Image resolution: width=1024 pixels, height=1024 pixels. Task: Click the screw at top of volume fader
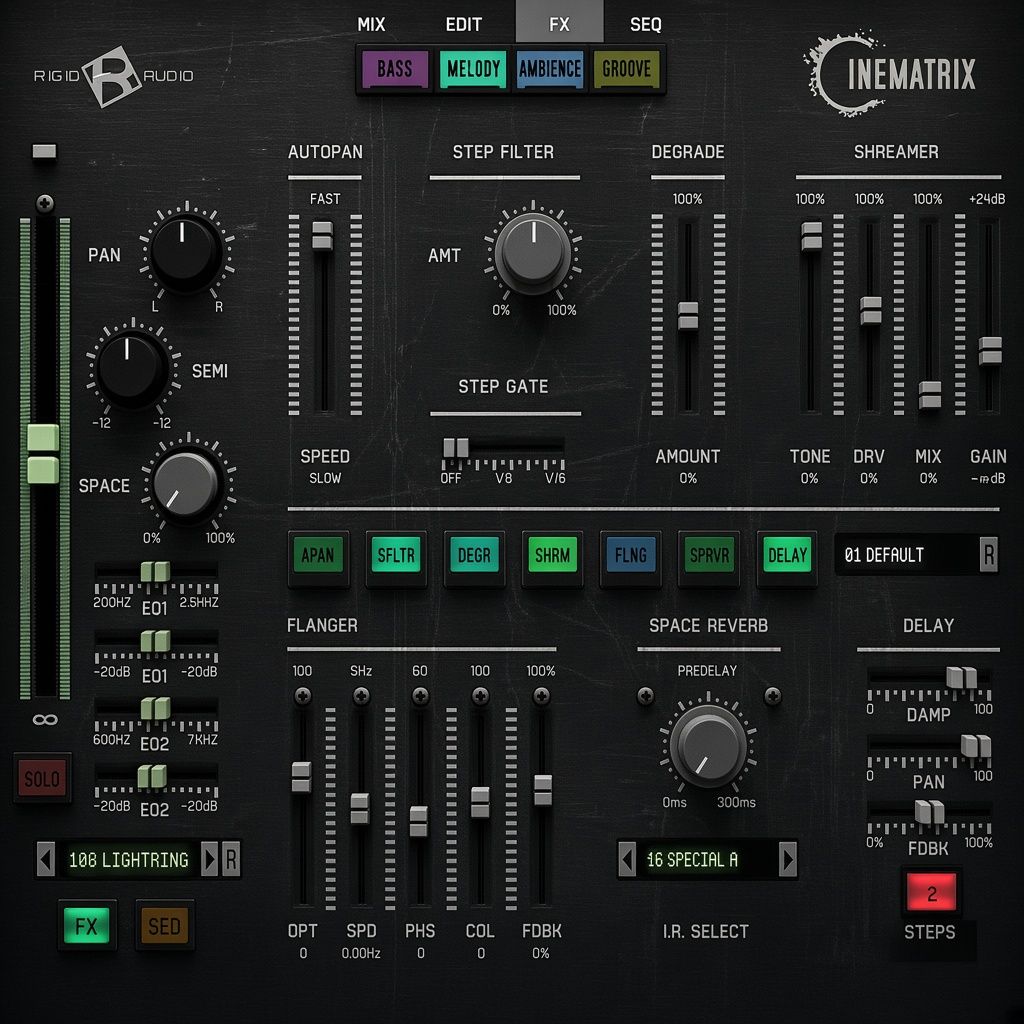tap(45, 204)
